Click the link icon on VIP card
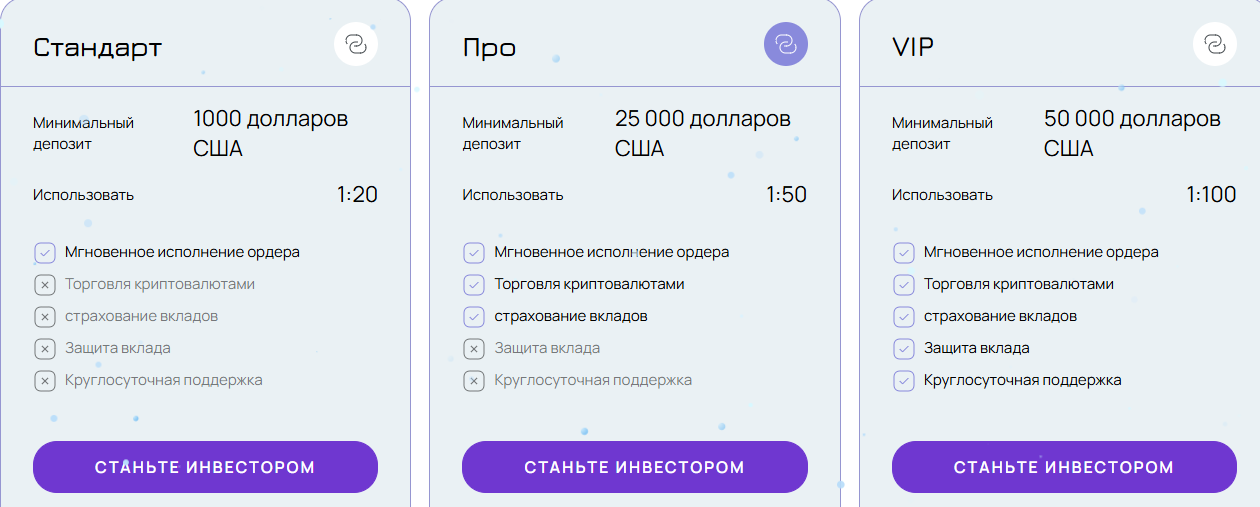Viewport: 1260px width, 507px height. pyautogui.click(x=1215, y=44)
